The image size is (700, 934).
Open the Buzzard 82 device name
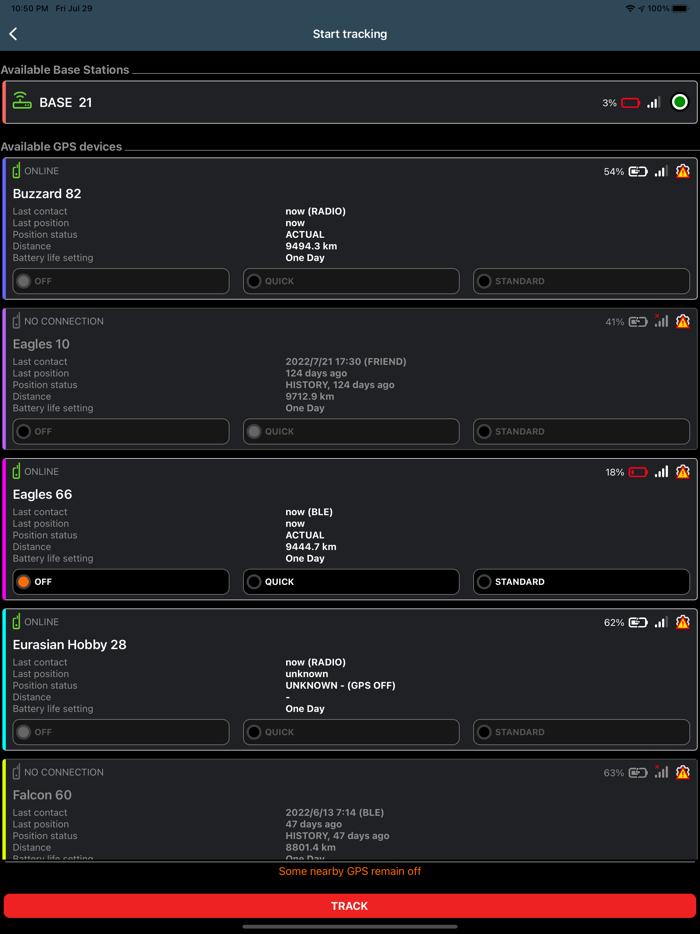pyautogui.click(x=47, y=194)
